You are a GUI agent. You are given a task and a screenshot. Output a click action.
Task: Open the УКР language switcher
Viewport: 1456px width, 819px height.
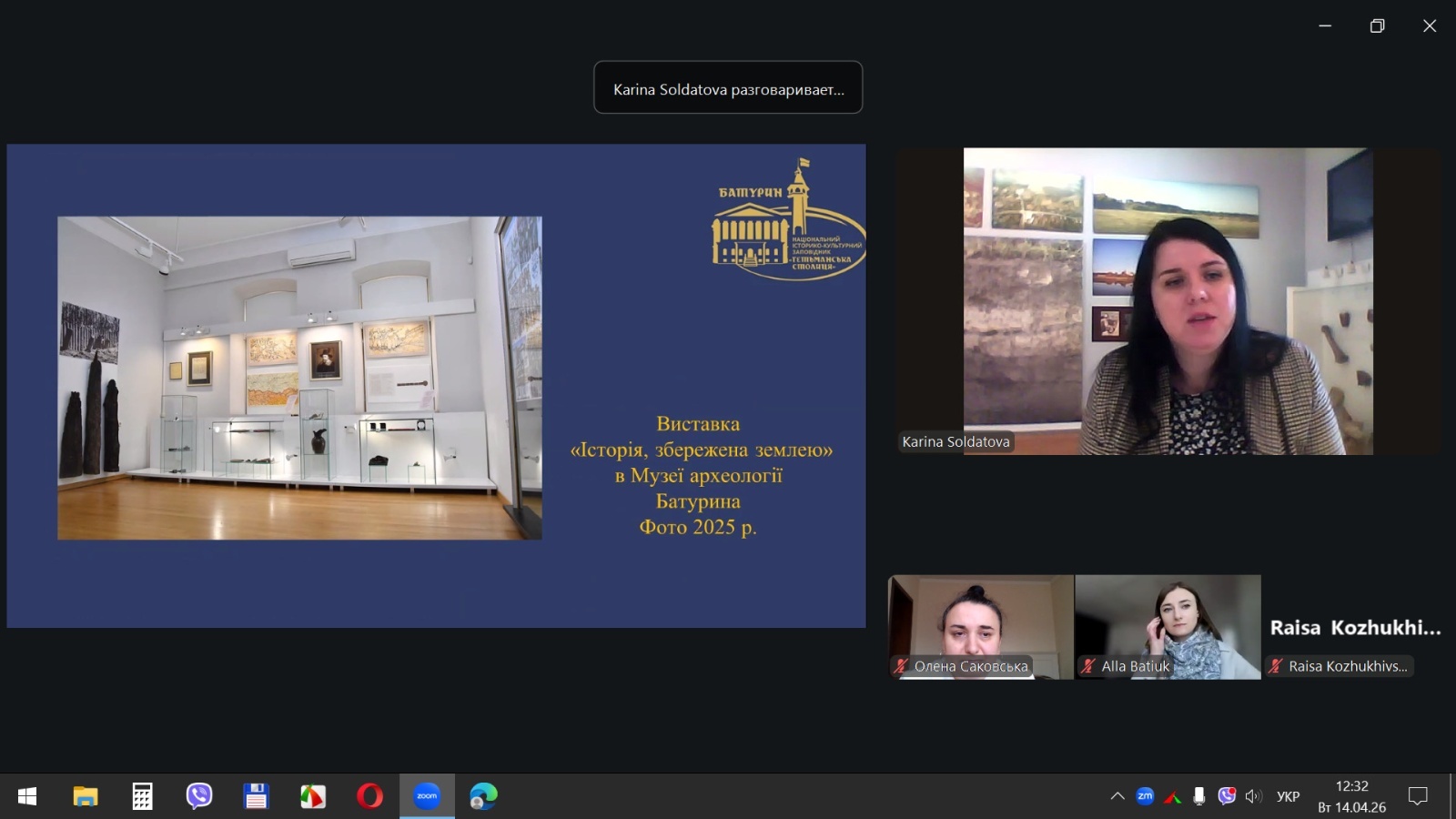point(1288,796)
